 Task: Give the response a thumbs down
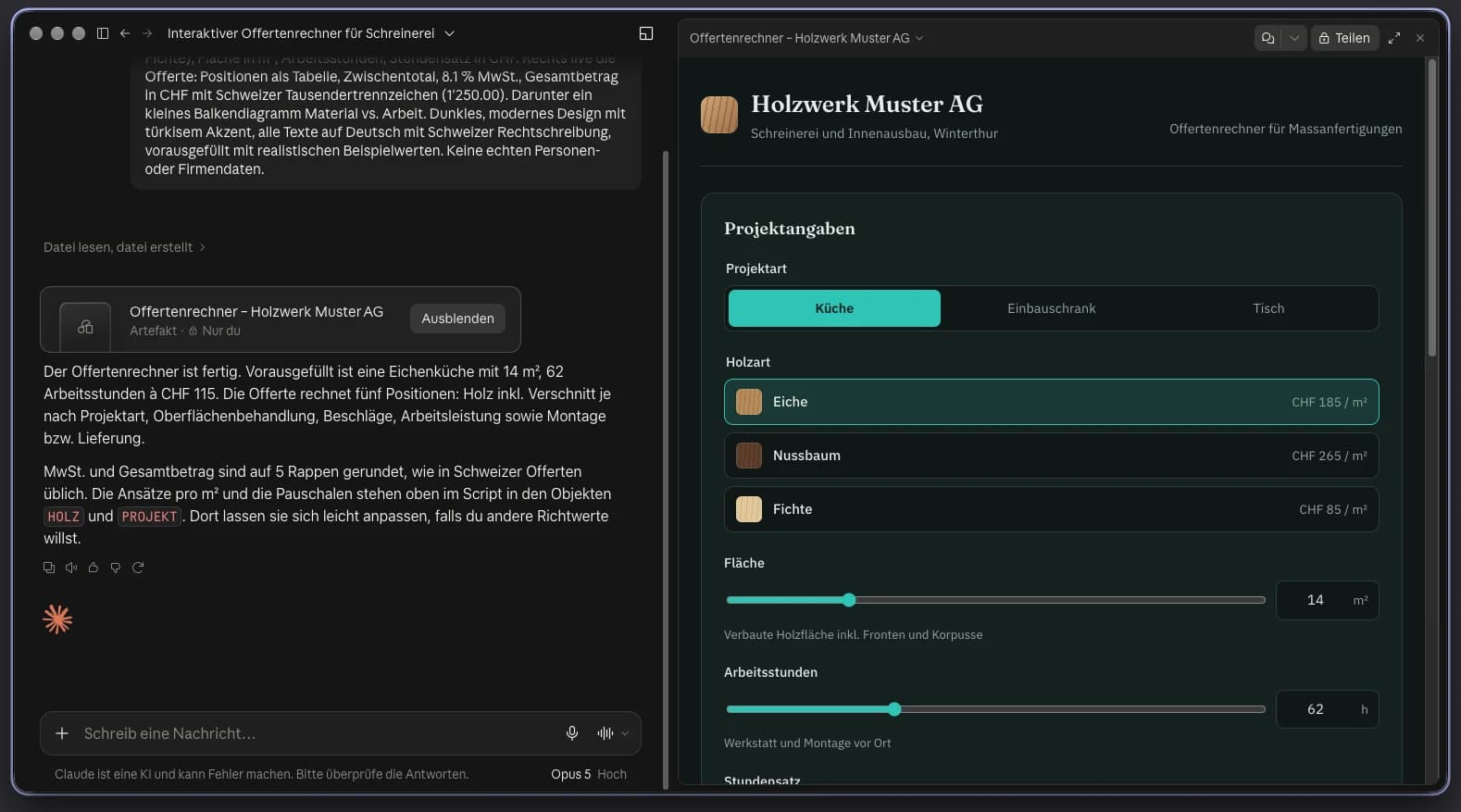point(116,568)
